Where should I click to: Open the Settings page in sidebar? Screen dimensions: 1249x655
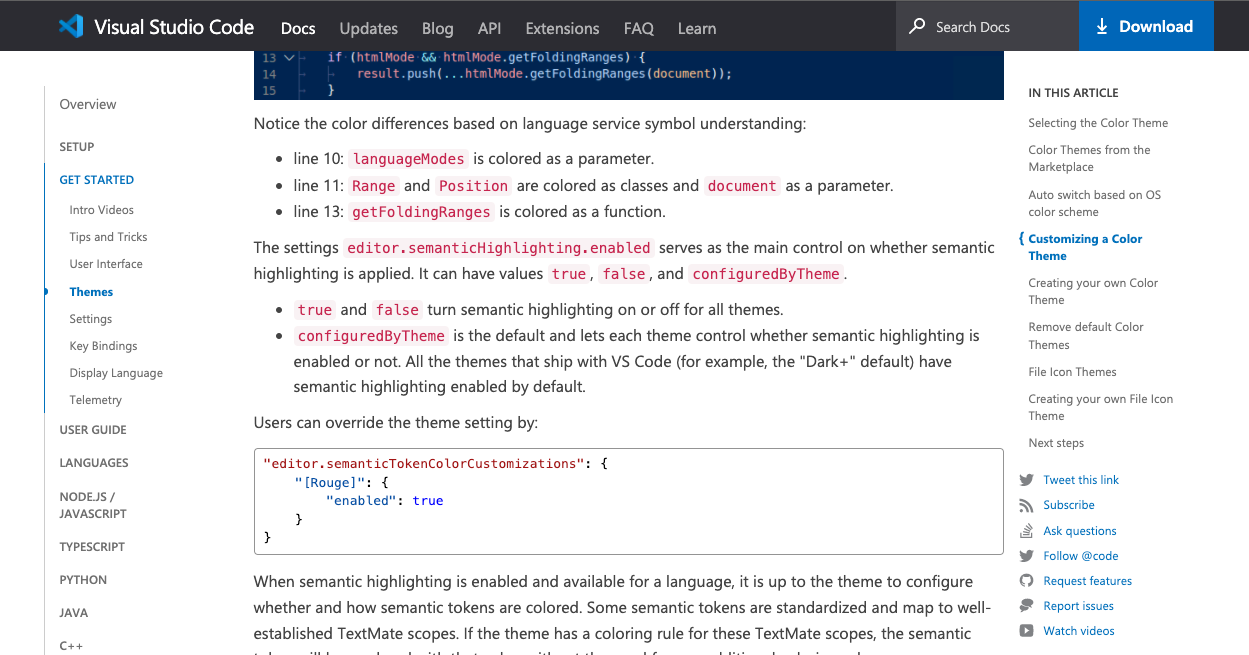(x=91, y=319)
